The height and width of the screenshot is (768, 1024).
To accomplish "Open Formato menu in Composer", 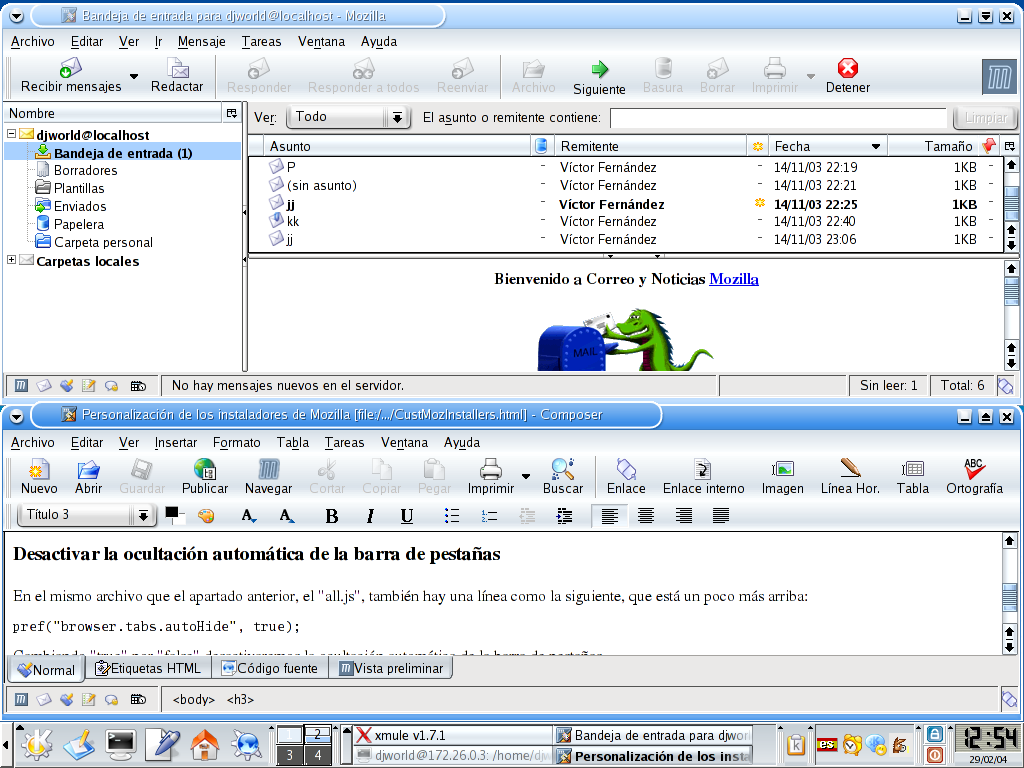I will click(x=236, y=442).
